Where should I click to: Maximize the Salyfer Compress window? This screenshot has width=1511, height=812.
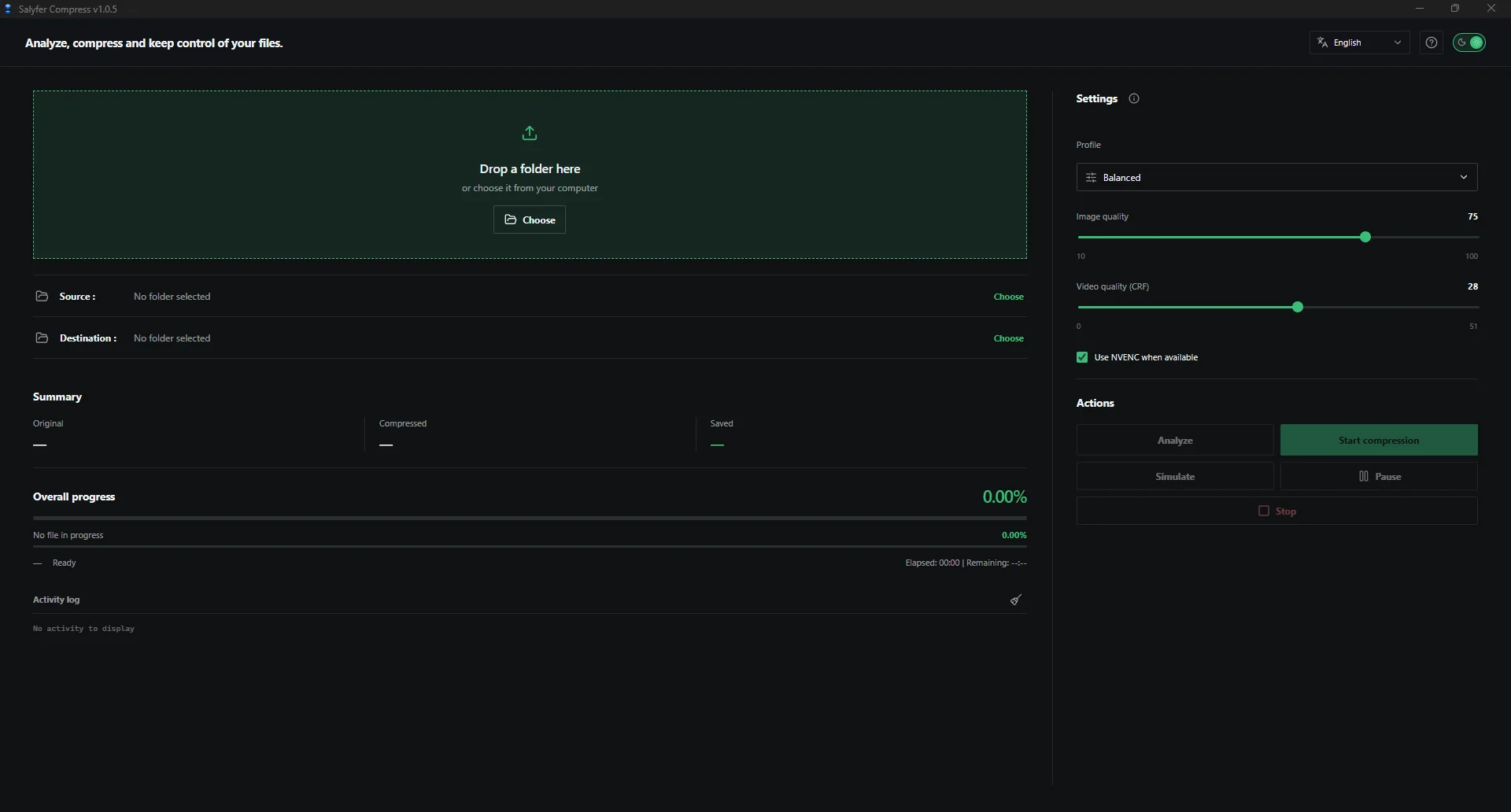[1455, 9]
